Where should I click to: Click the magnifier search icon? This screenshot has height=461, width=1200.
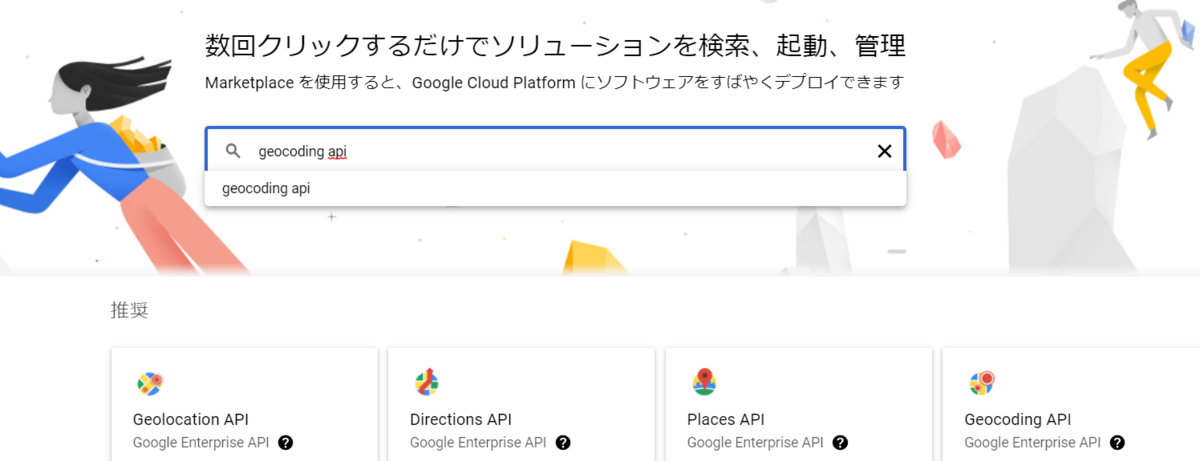[233, 151]
